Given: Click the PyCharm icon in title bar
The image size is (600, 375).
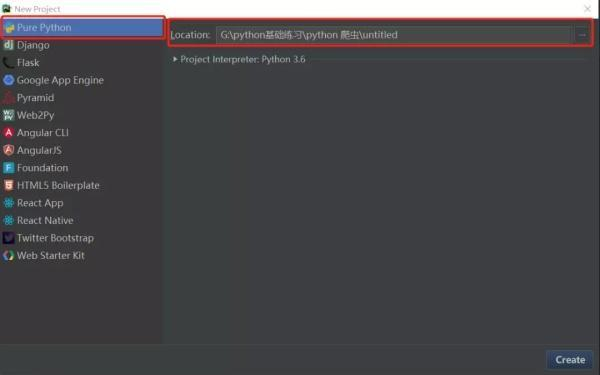Looking at the screenshot, I should click(x=7, y=8).
